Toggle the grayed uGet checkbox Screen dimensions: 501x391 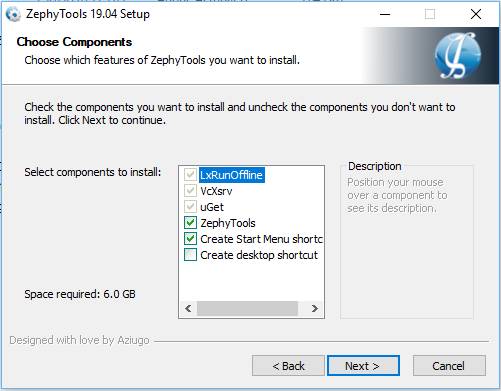pyautogui.click(x=190, y=207)
